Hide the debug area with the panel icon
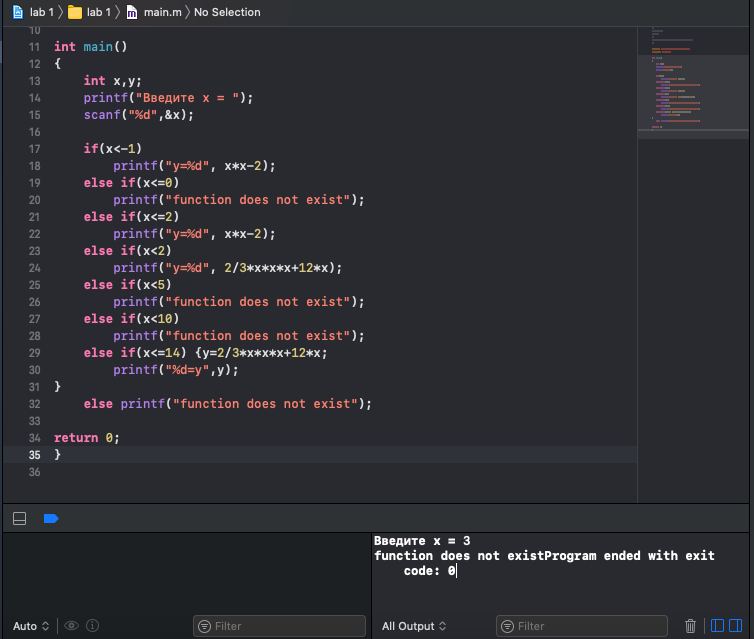The image size is (754, 639). (x=19, y=518)
